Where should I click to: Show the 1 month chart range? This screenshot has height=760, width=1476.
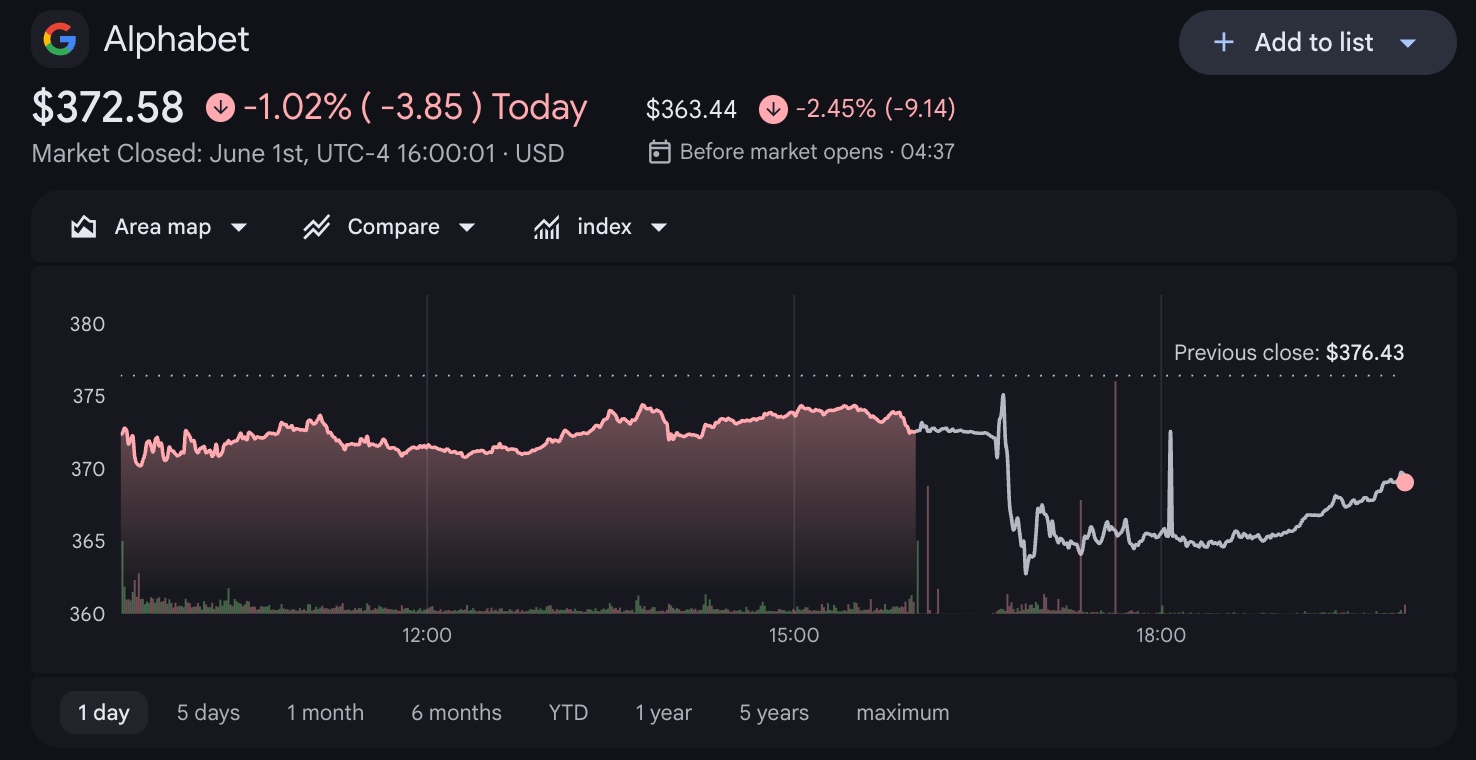325,713
